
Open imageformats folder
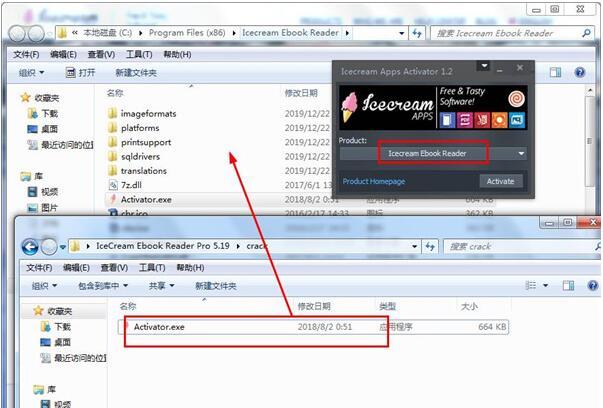tap(148, 114)
